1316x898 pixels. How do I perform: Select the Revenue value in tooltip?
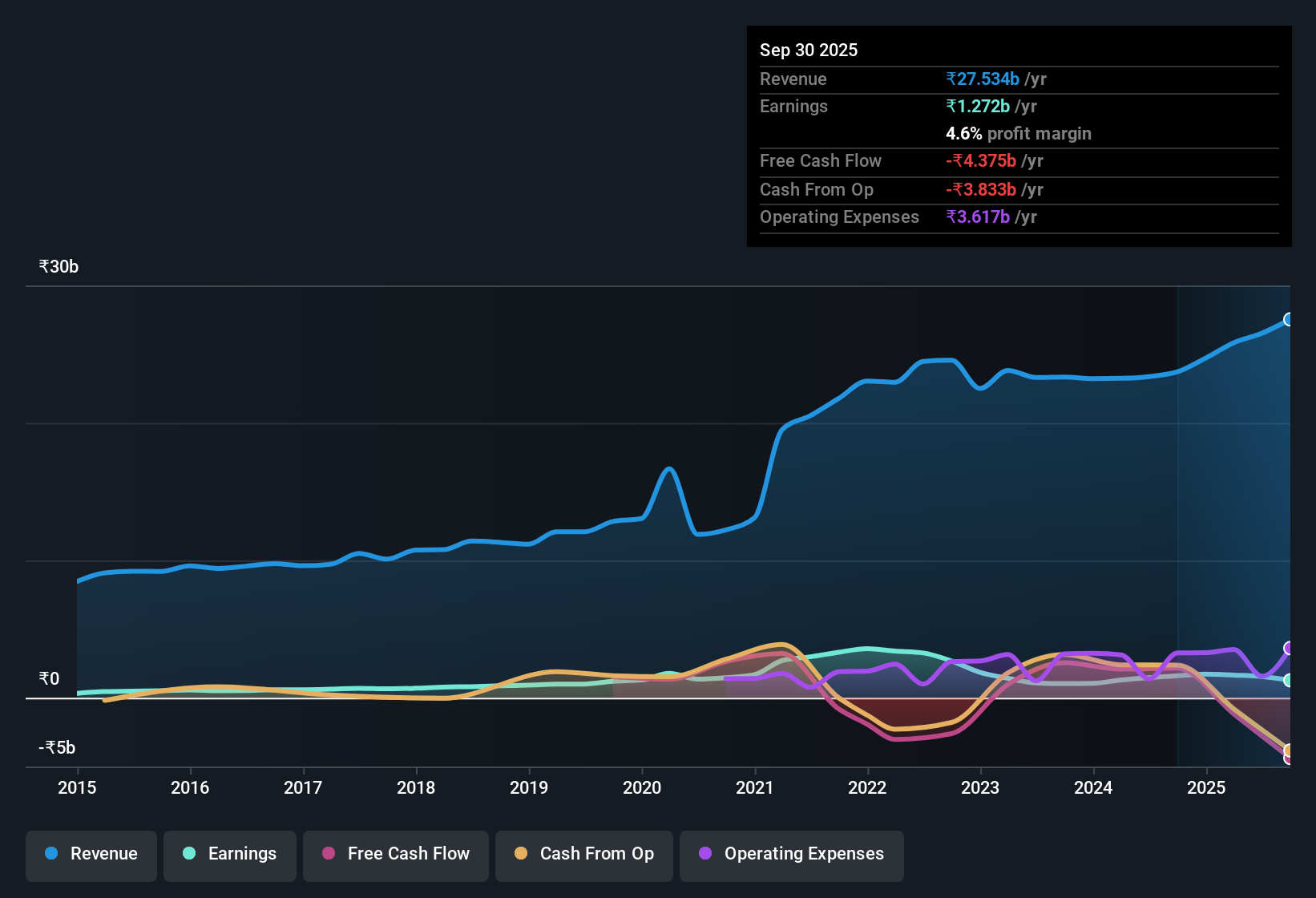click(x=983, y=79)
